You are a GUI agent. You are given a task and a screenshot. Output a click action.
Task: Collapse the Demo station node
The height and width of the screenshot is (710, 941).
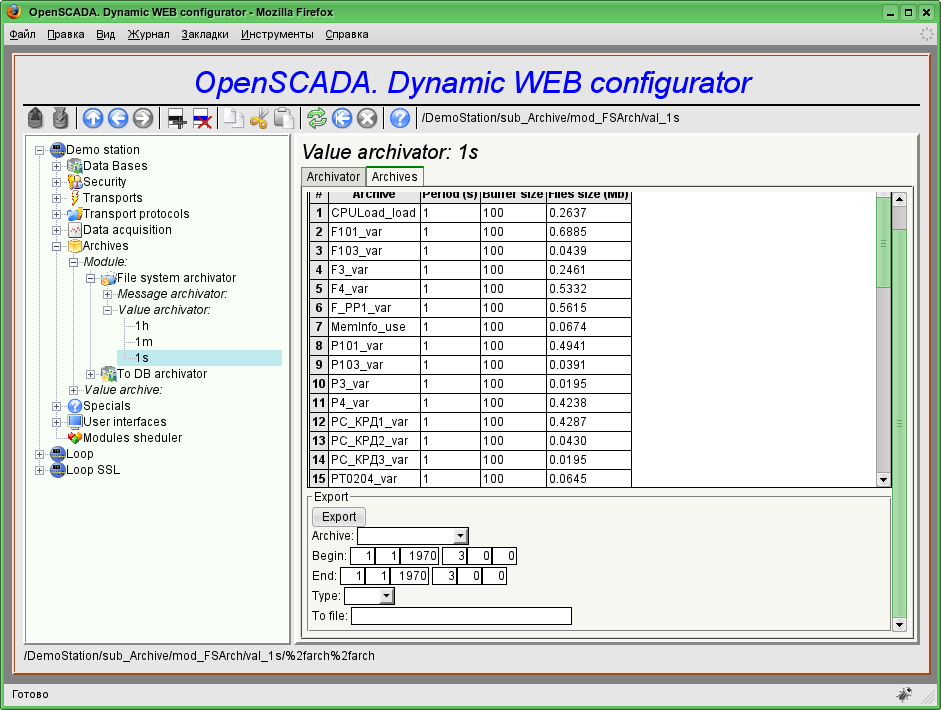40,151
